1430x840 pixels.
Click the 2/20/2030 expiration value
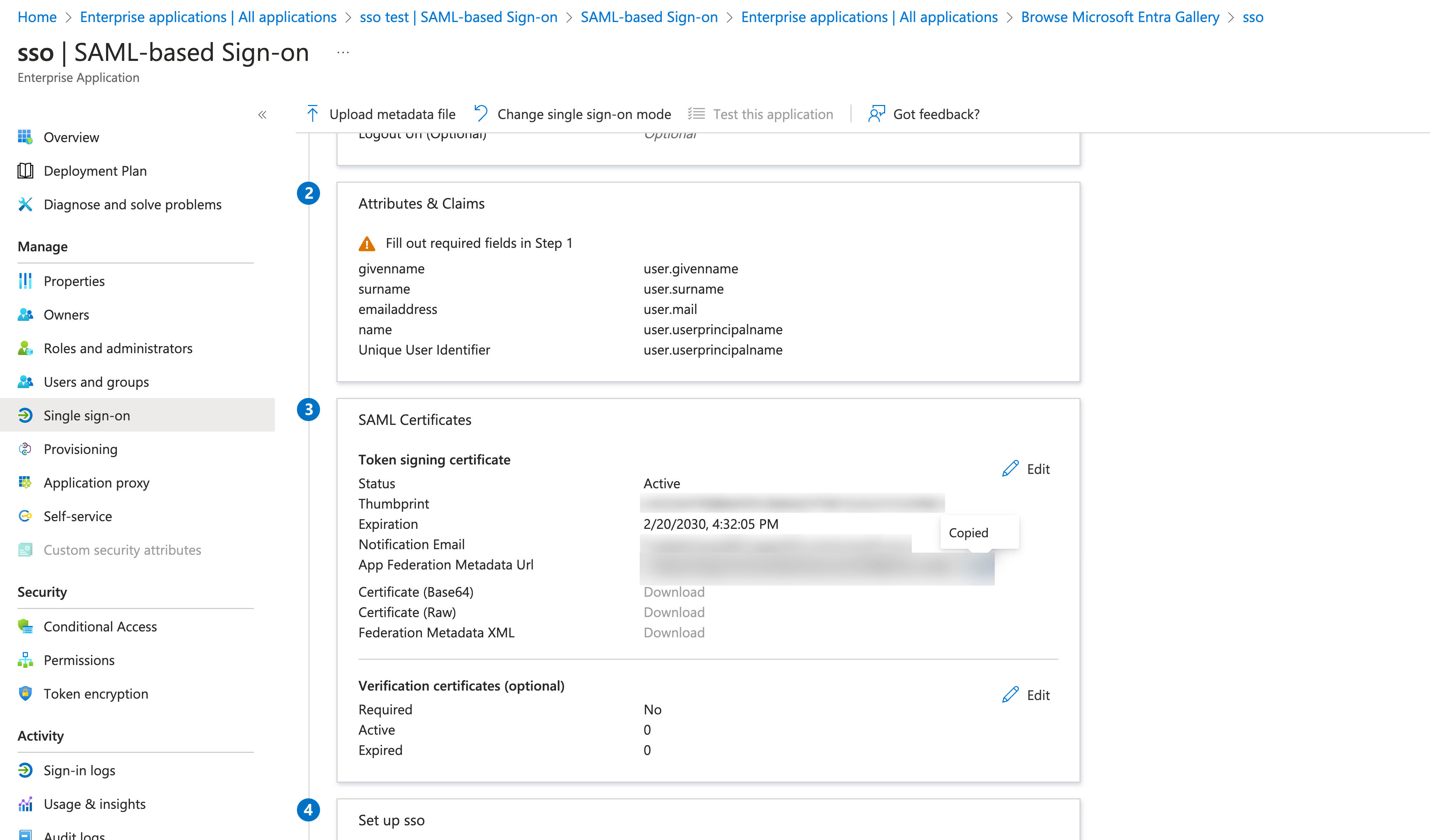710,524
